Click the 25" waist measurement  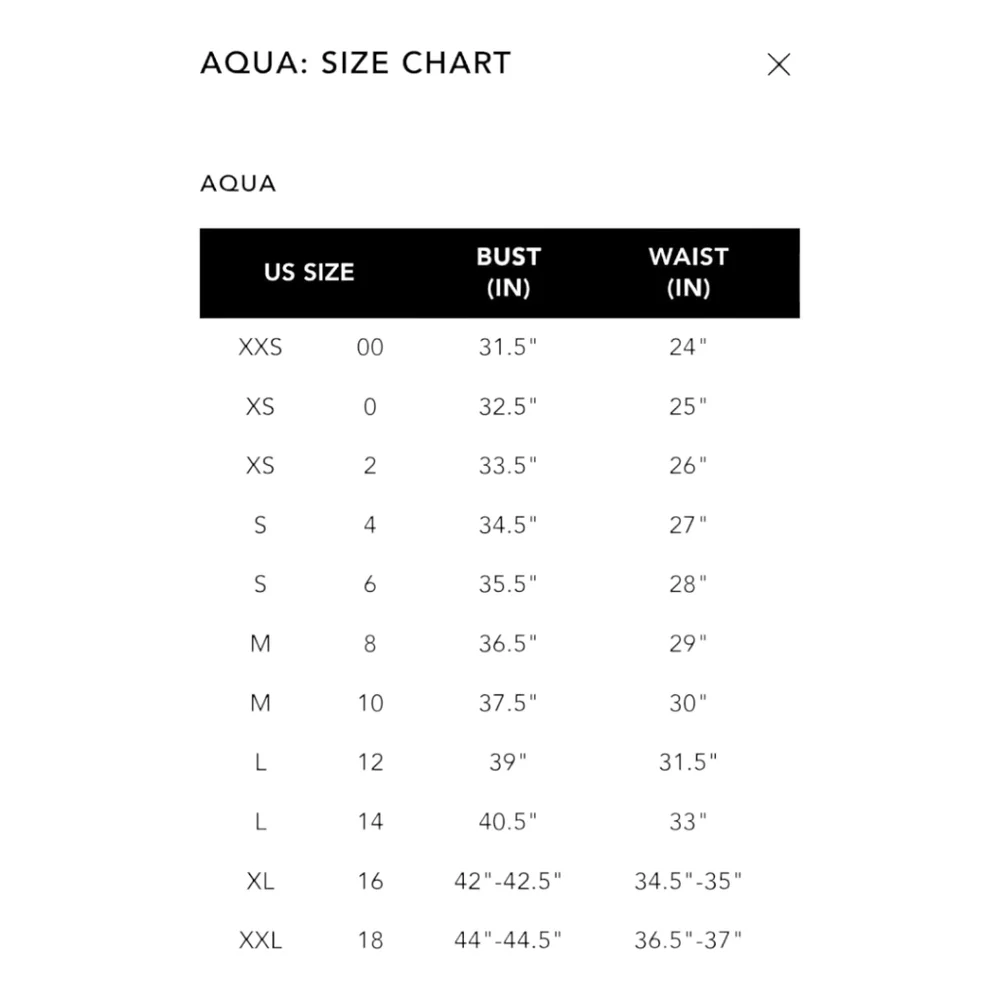point(688,407)
